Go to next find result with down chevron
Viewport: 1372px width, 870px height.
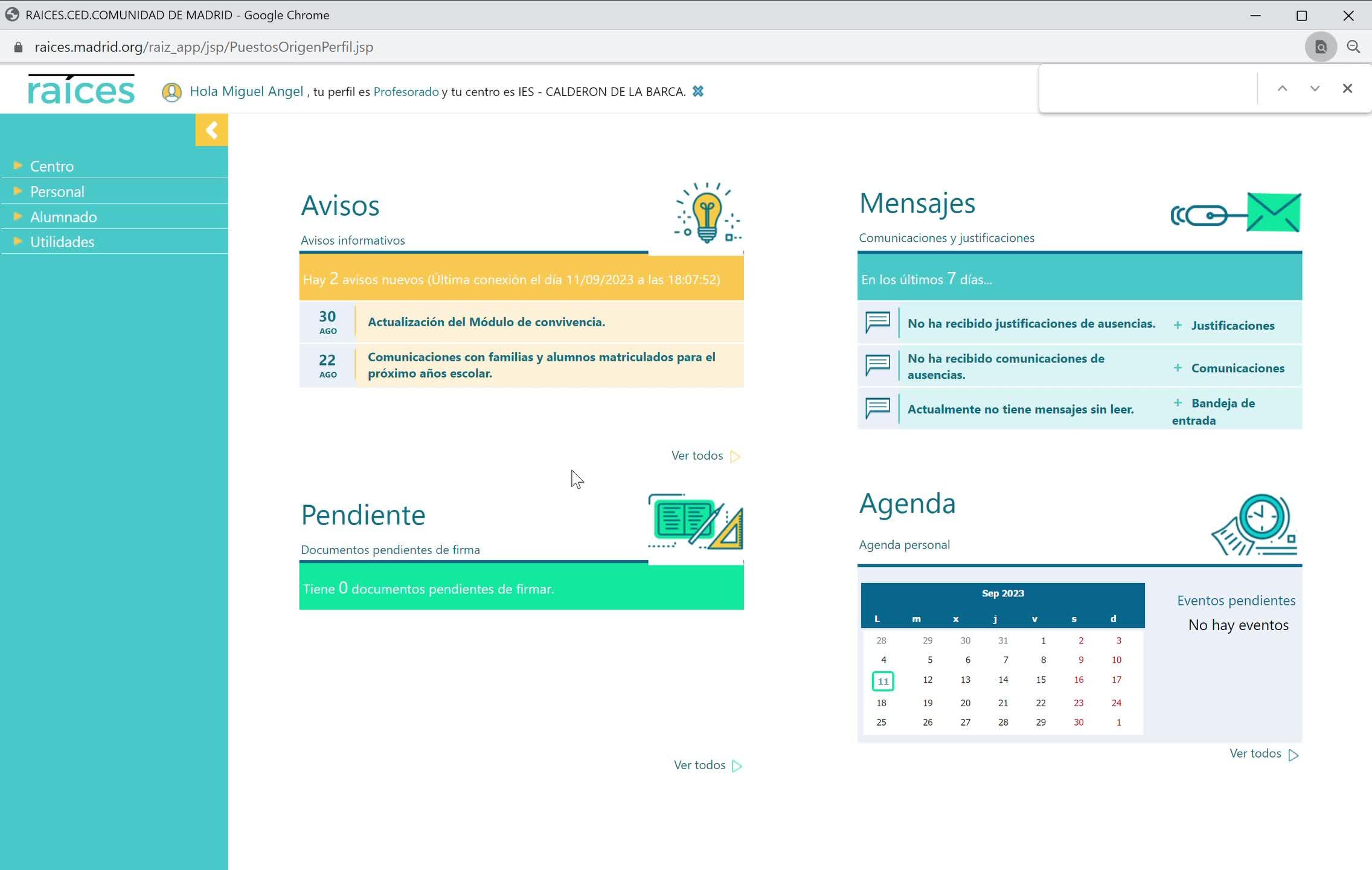tap(1315, 89)
